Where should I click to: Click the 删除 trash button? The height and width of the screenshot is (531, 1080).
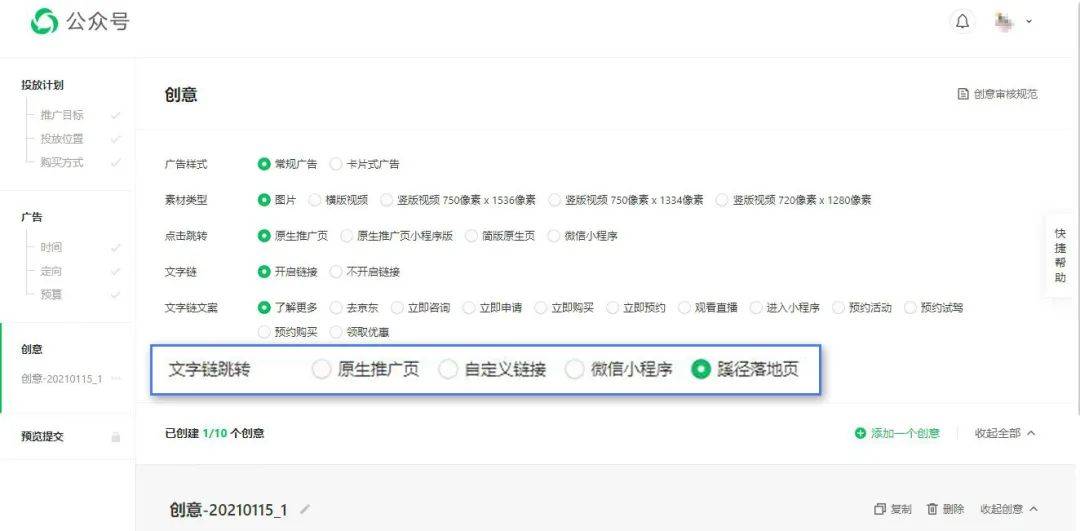[x=945, y=509]
